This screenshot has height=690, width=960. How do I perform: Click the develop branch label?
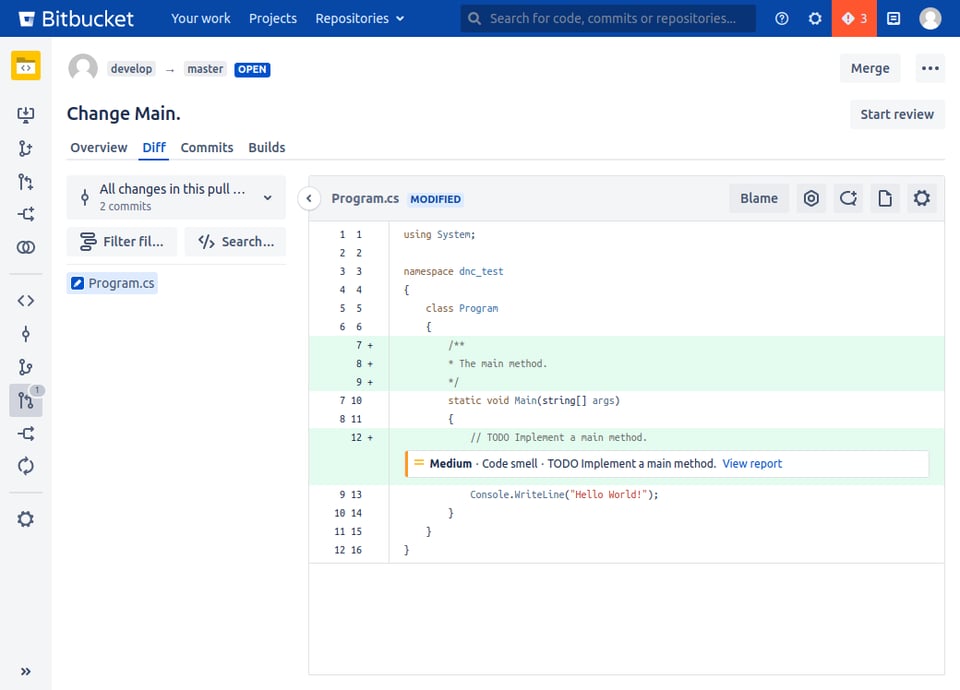pyautogui.click(x=132, y=69)
